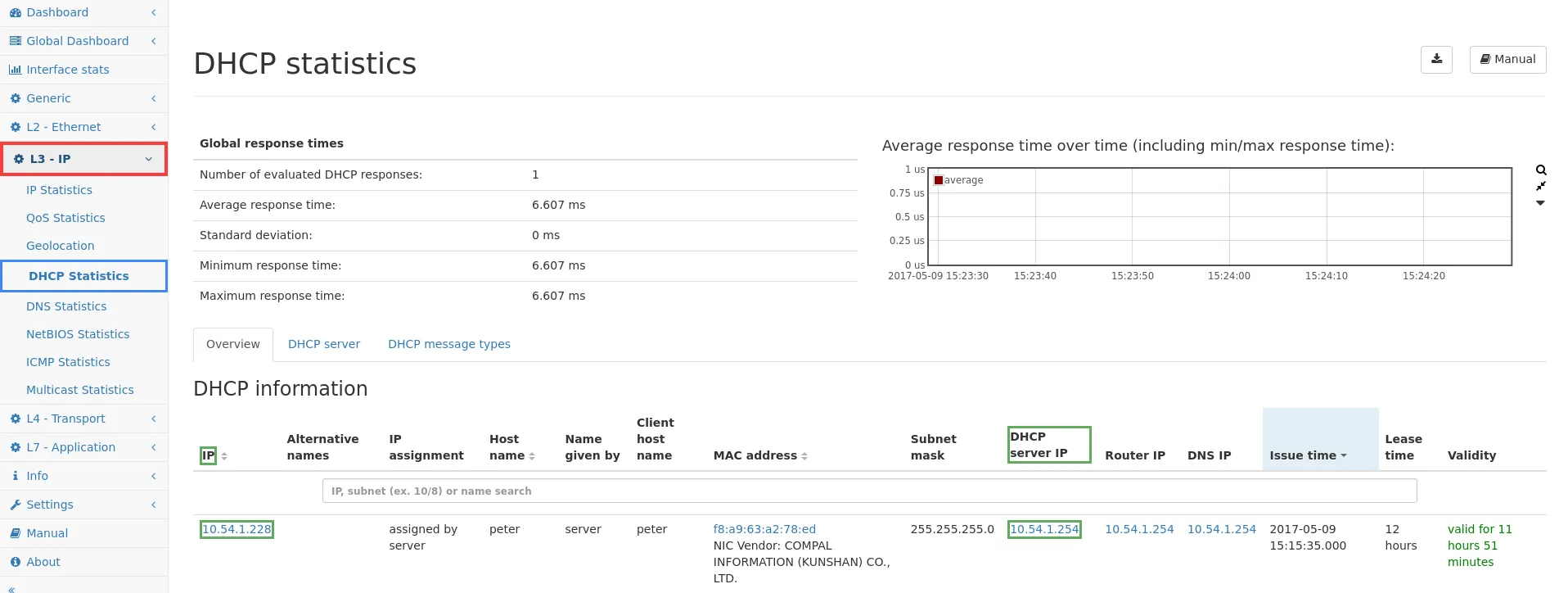This screenshot has width=1568, height=593.
Task: Click the download export icon button
Action: (1436, 60)
